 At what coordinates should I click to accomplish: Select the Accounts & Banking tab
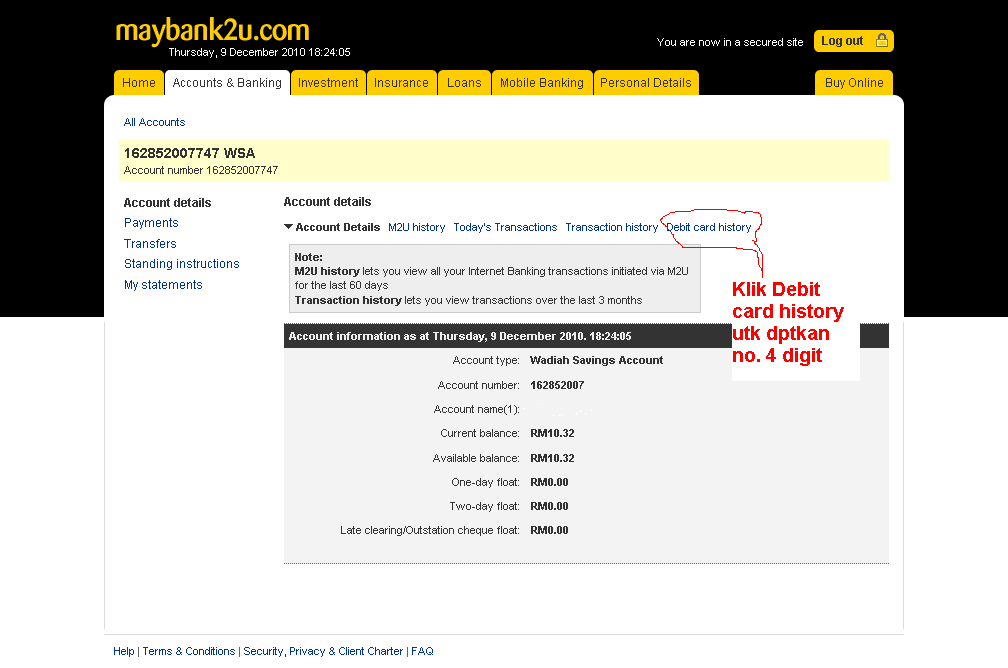(x=227, y=83)
